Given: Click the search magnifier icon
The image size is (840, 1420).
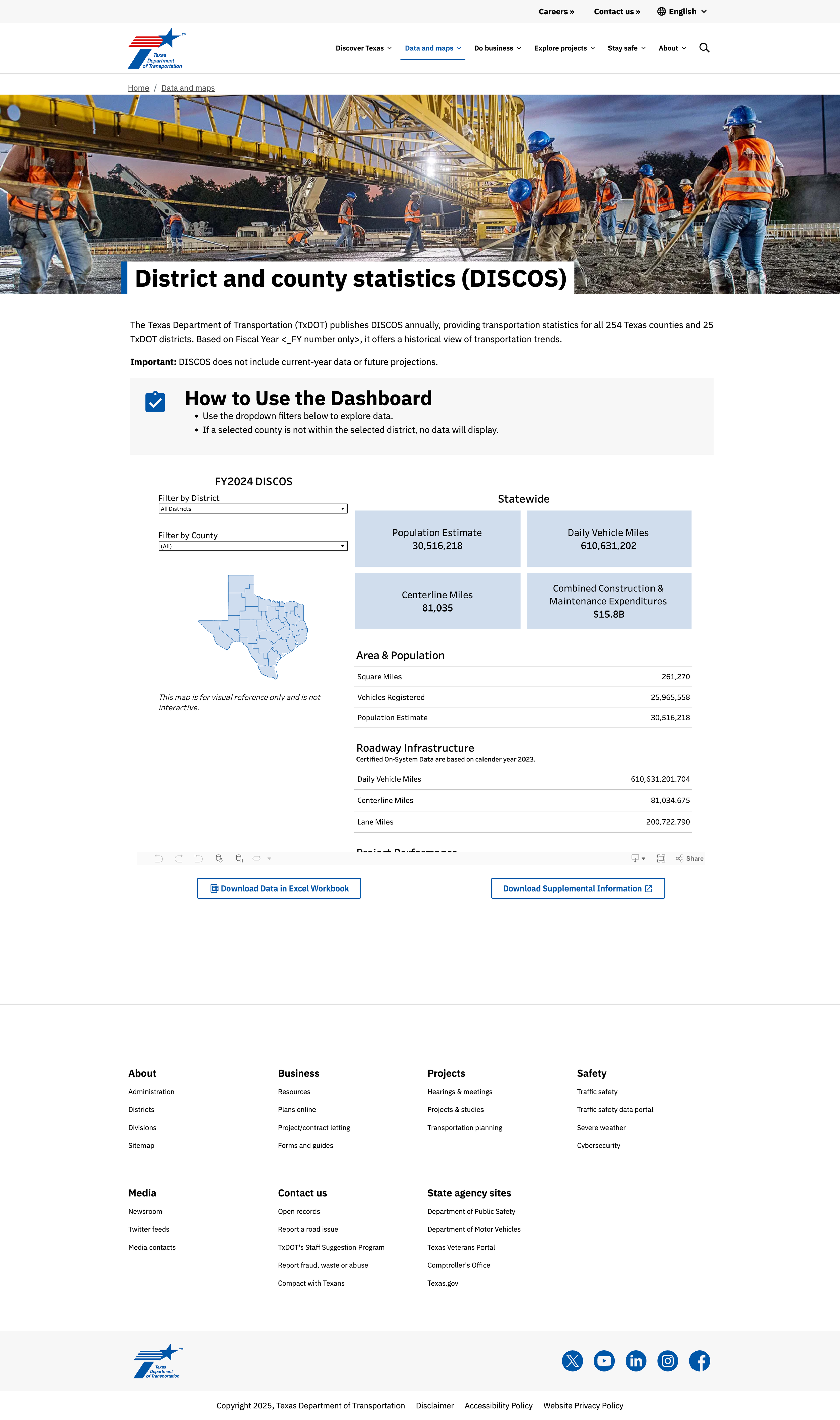Looking at the screenshot, I should point(704,48).
